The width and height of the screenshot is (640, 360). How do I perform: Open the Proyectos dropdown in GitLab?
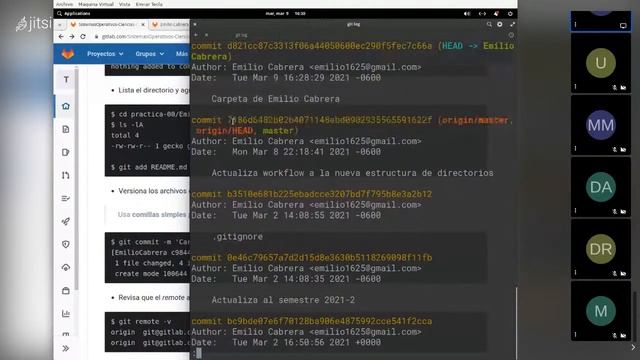click(105, 54)
